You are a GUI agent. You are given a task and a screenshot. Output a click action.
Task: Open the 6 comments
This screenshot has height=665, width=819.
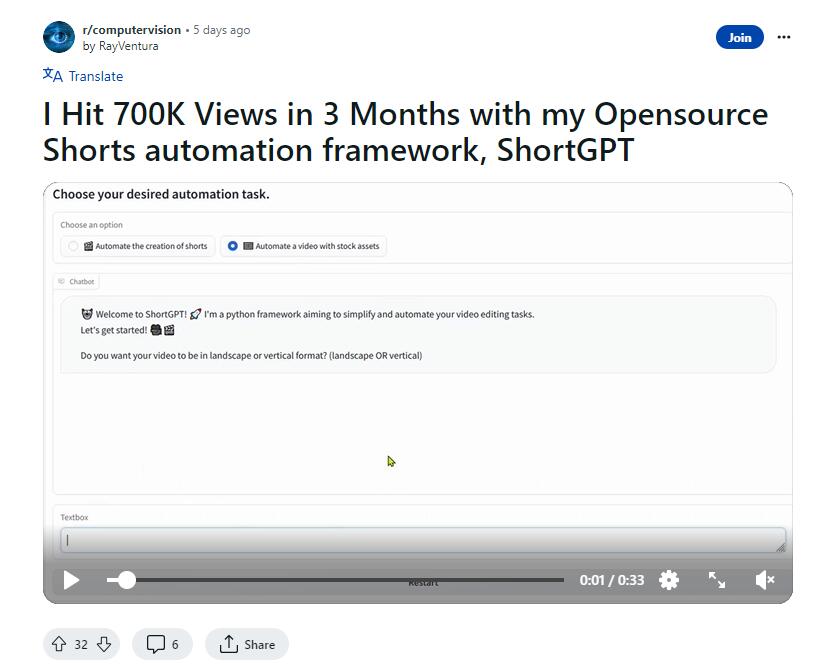click(x=162, y=644)
